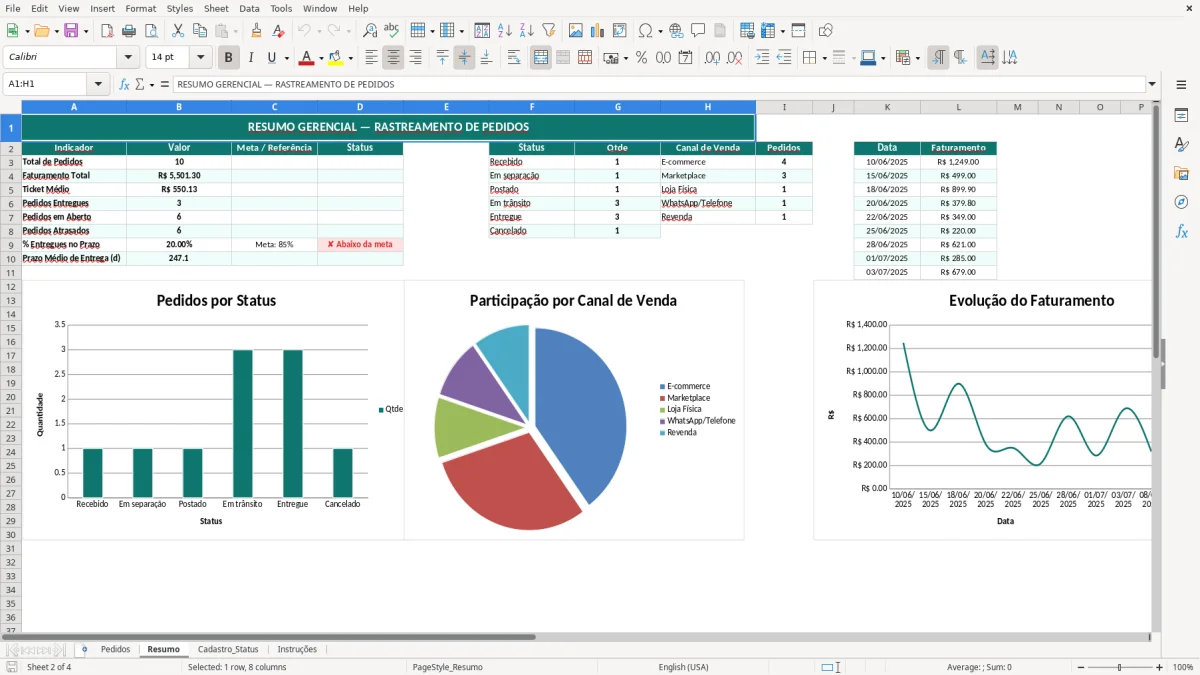Click the Clear Direct Formatting icon

click(x=279, y=31)
